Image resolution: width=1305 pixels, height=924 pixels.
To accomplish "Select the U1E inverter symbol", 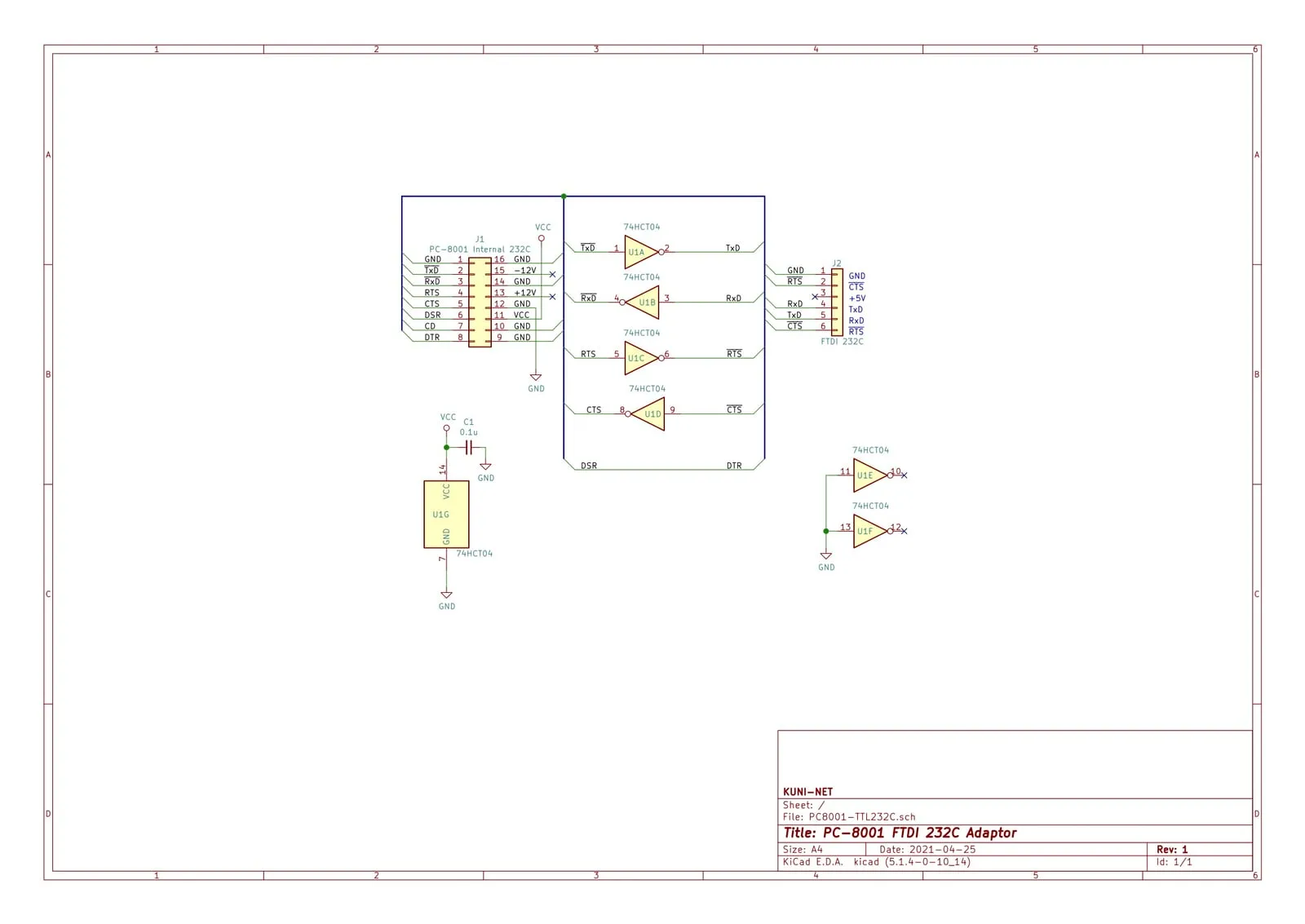I will 872,475.
